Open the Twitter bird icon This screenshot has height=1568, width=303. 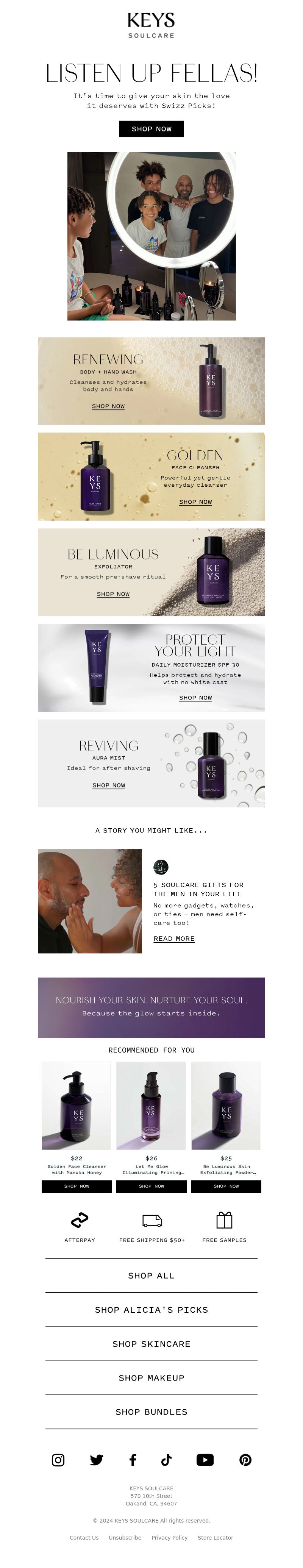pos(96,1460)
